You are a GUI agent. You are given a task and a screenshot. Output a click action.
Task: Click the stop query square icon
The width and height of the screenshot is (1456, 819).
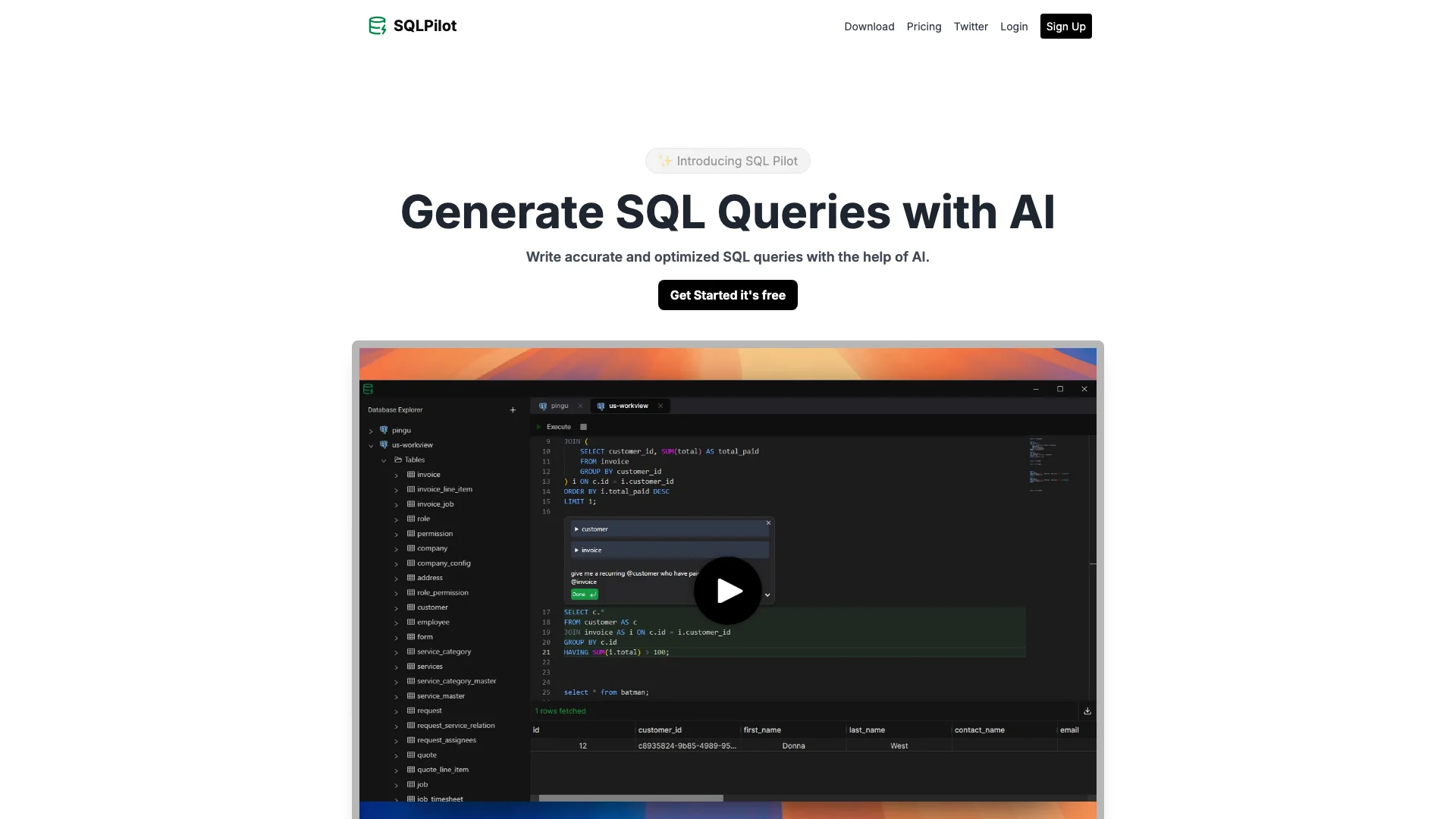click(x=584, y=427)
